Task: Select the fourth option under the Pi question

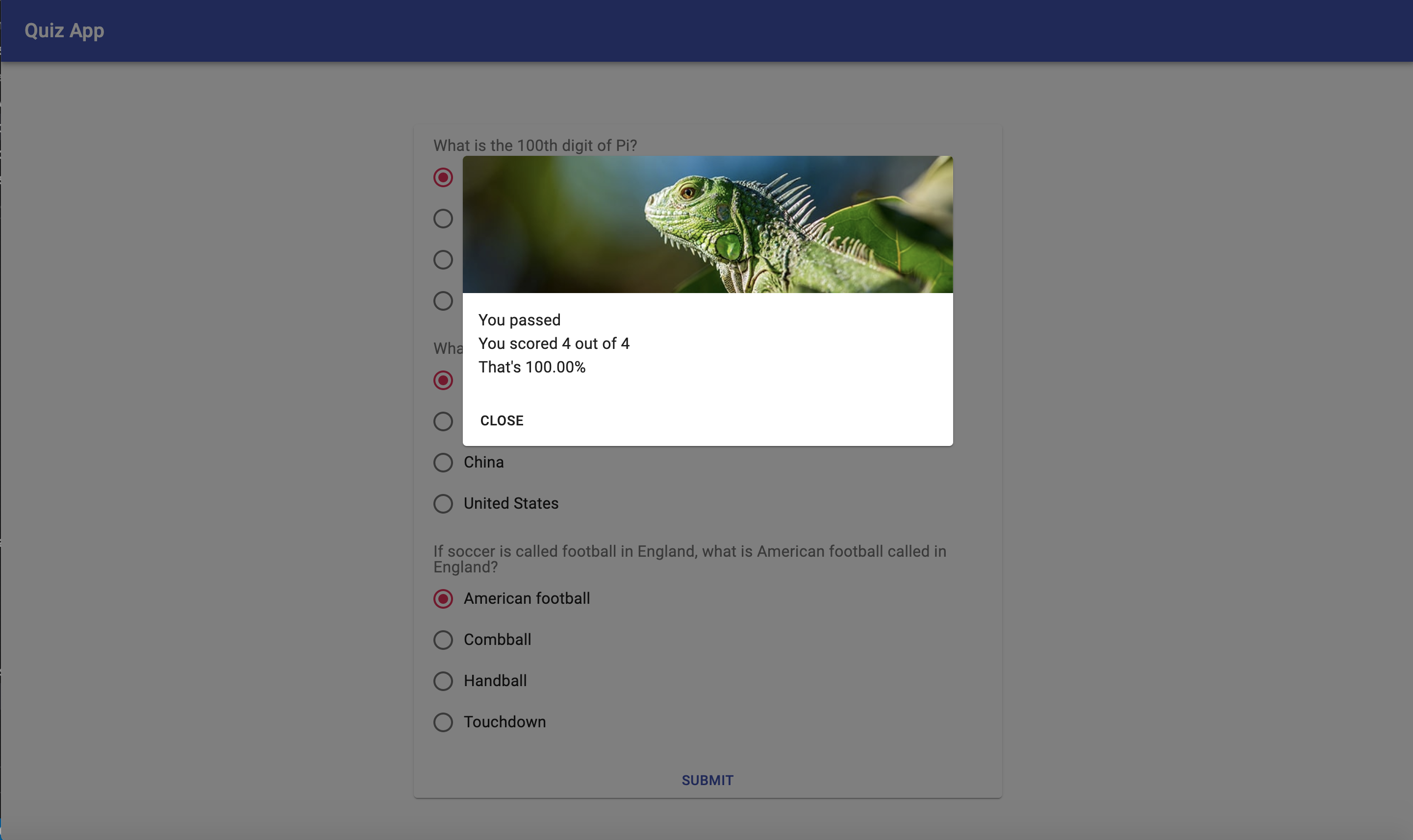Action: 443,300
